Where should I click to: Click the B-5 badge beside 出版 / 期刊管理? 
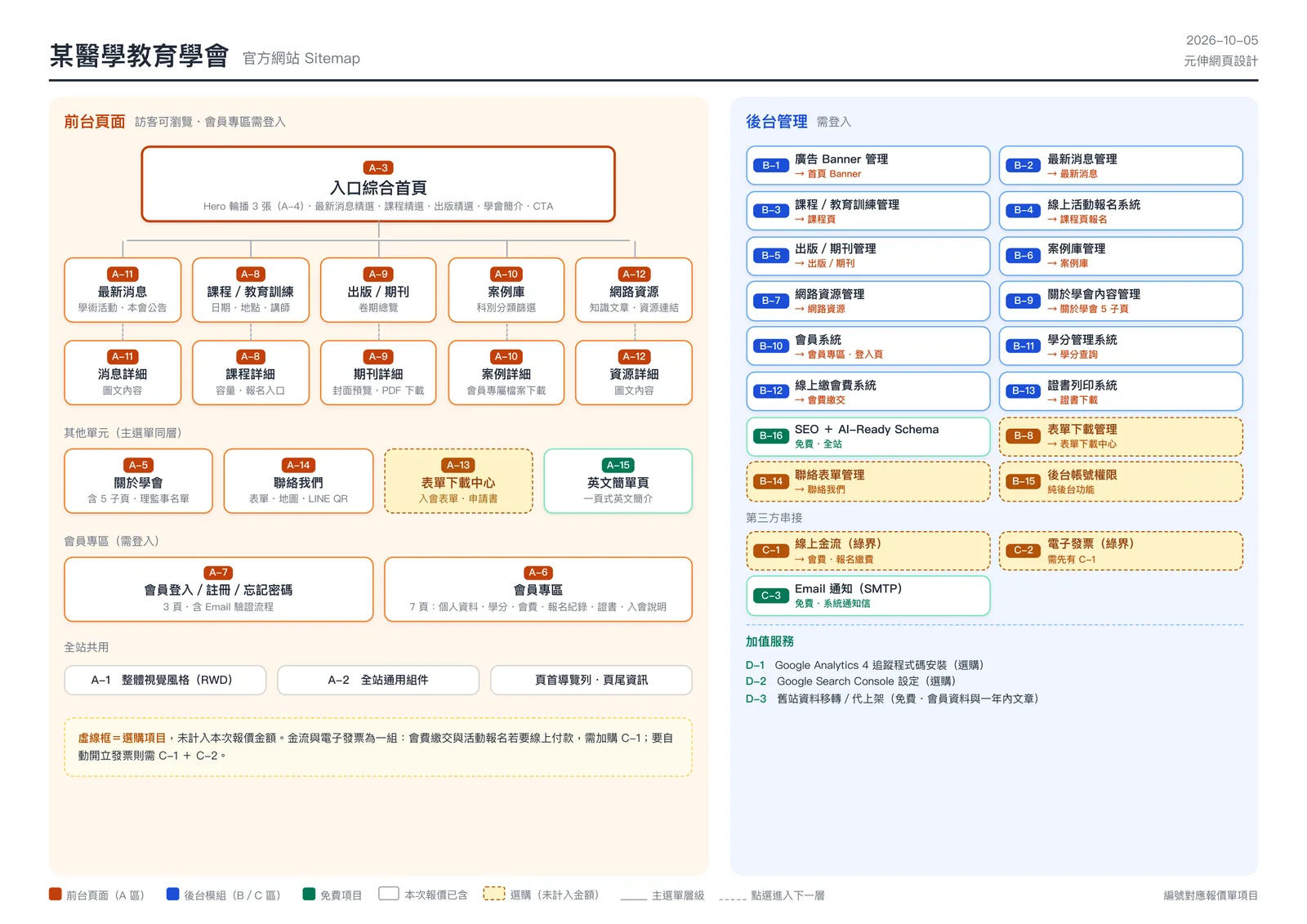click(771, 256)
